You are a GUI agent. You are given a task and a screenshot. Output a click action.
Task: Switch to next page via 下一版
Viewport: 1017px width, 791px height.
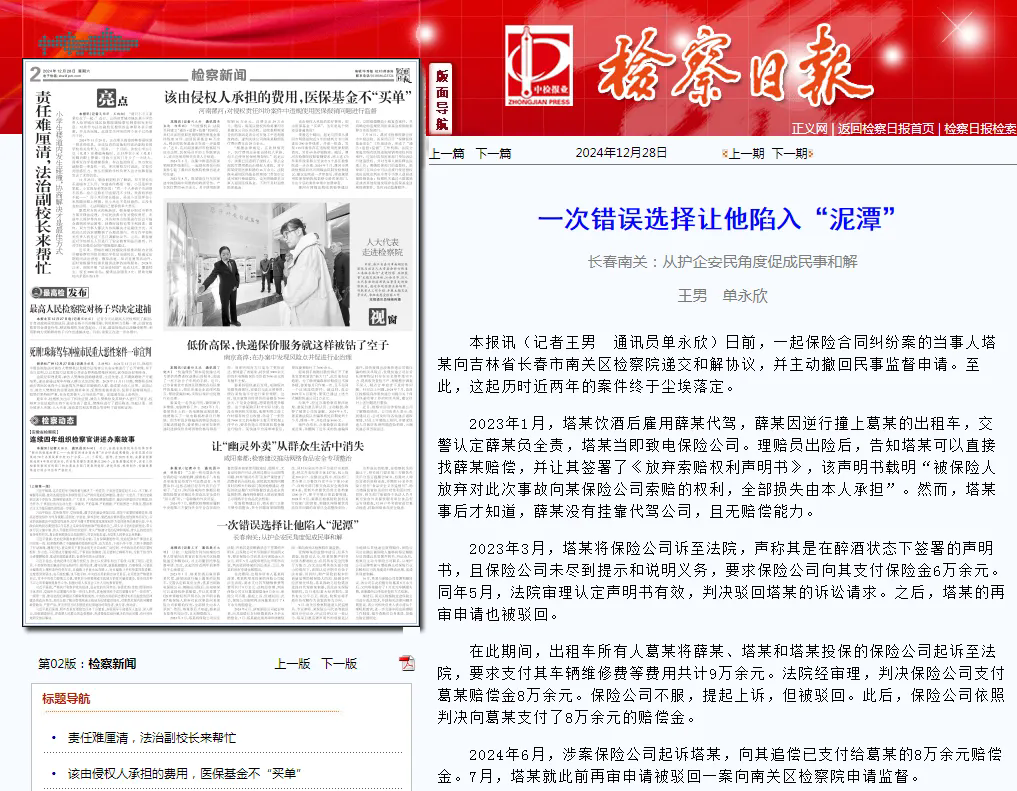[341, 662]
